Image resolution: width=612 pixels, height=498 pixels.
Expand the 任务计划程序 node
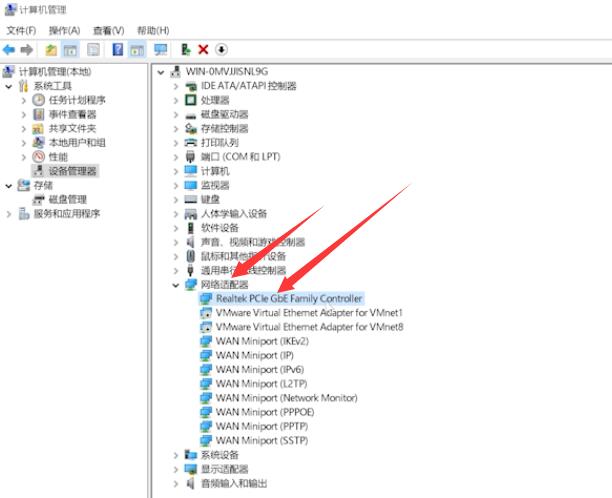[23, 101]
